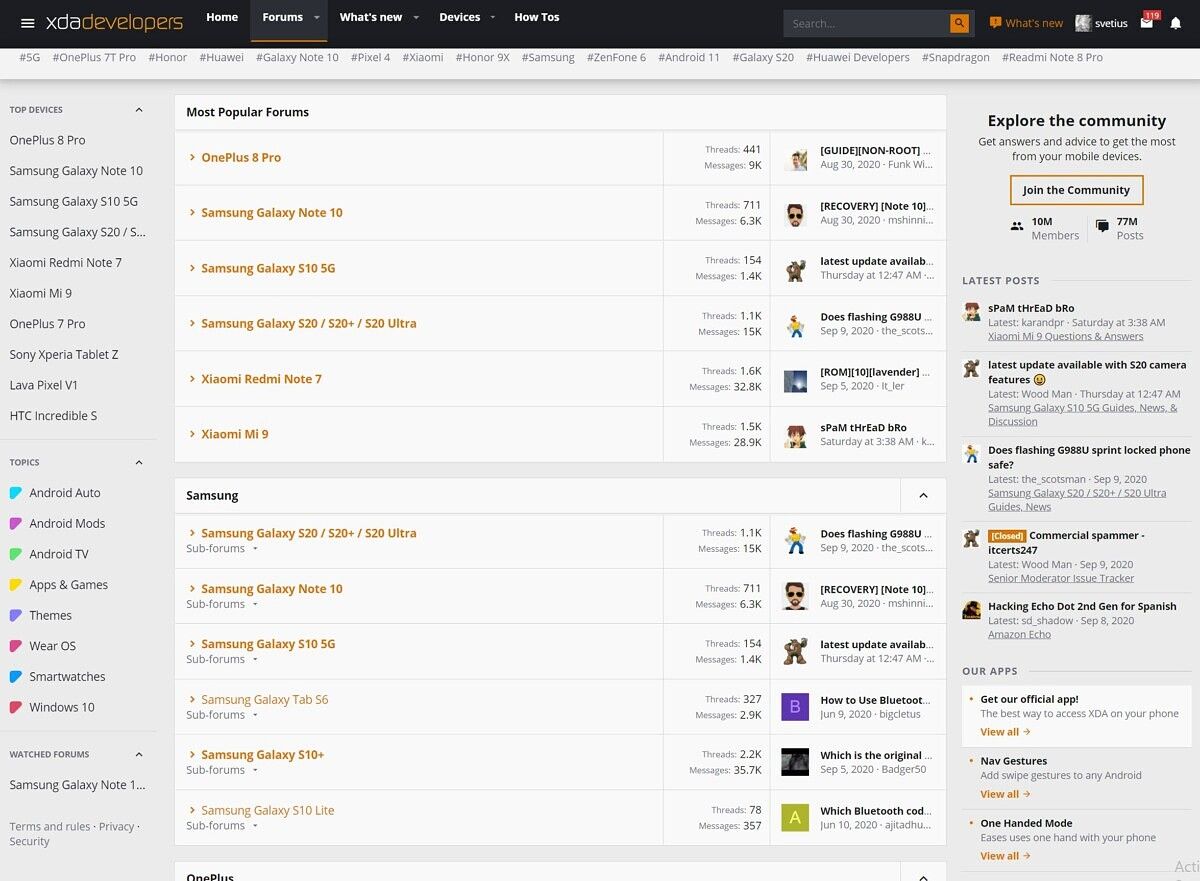The image size is (1200, 881).
Task: Select the Windows 10 topic icon
Action: click(x=14, y=707)
